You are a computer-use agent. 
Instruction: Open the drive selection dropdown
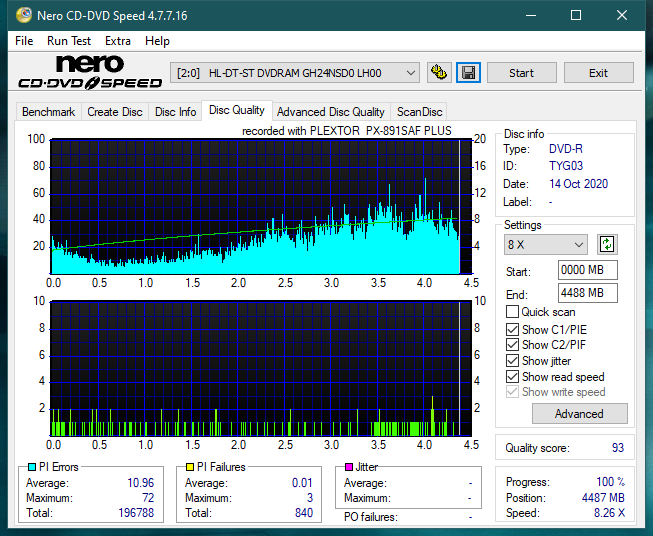(x=295, y=73)
